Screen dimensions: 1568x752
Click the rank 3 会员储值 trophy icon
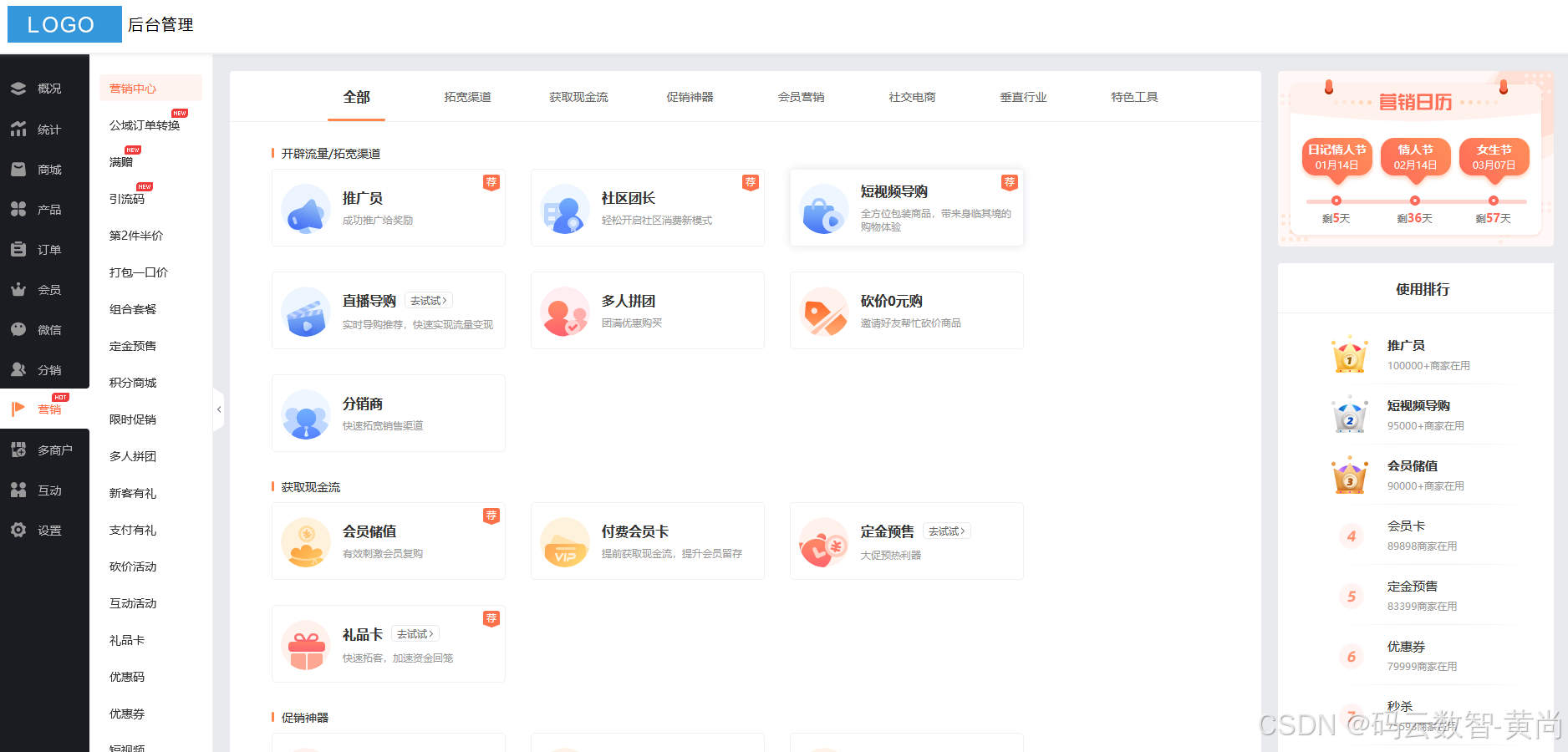click(x=1350, y=475)
